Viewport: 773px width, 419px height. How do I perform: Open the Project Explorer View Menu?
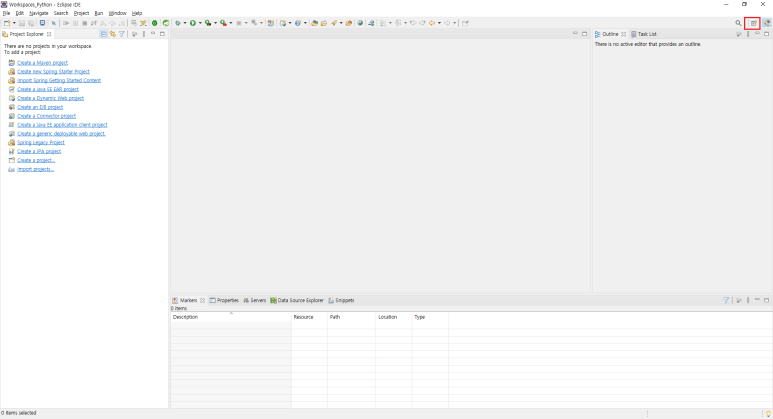click(144, 34)
